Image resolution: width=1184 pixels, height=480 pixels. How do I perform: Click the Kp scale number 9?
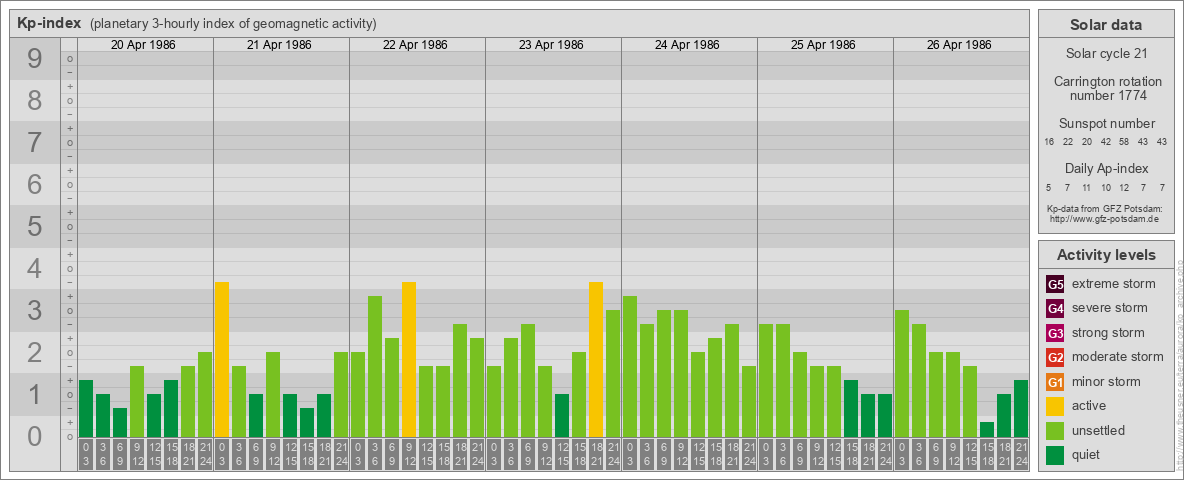click(34, 59)
